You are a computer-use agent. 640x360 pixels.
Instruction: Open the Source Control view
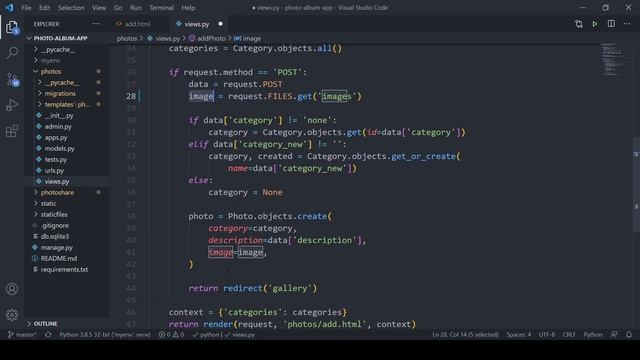coord(12,79)
